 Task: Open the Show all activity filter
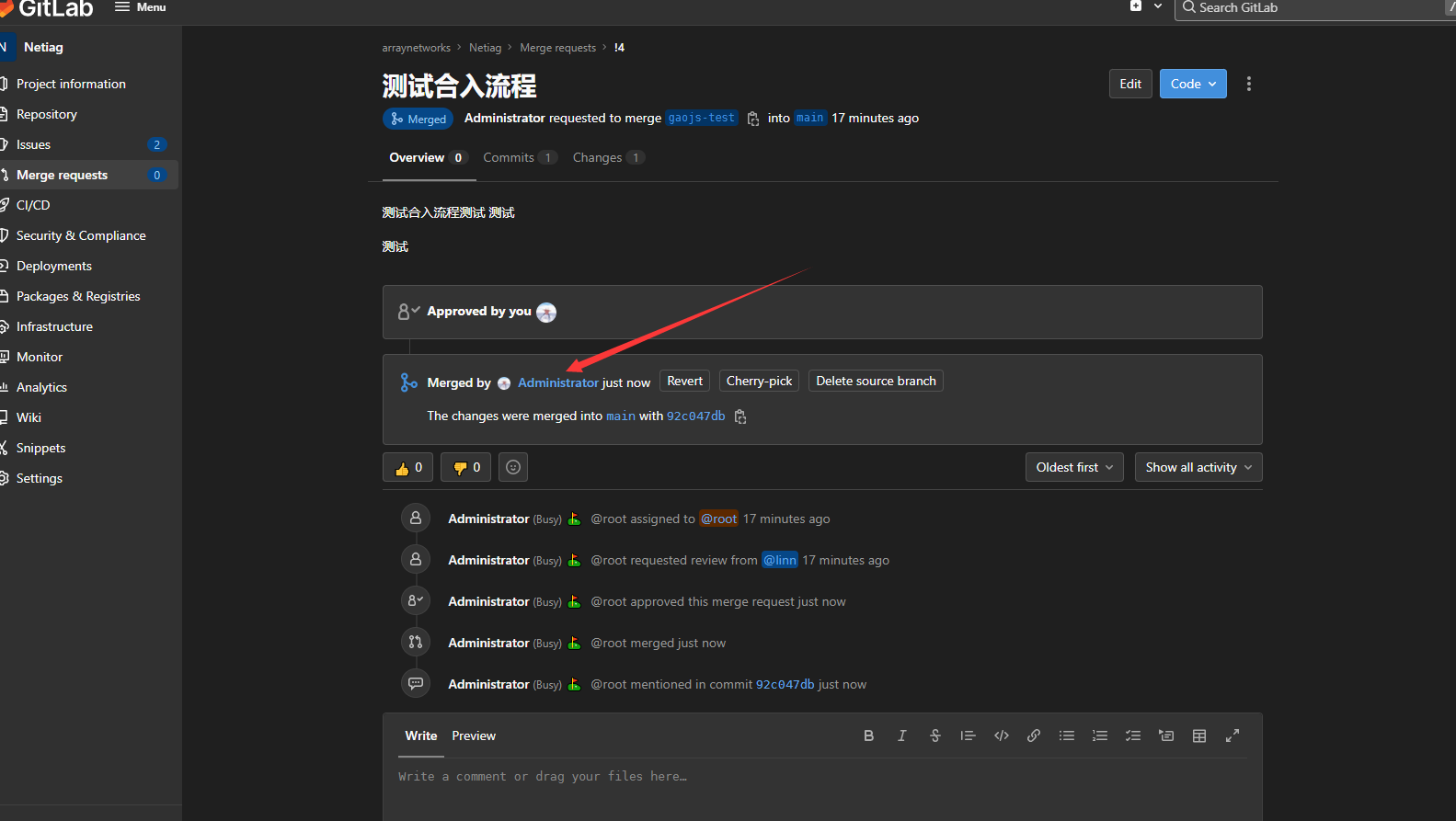[x=1198, y=467]
